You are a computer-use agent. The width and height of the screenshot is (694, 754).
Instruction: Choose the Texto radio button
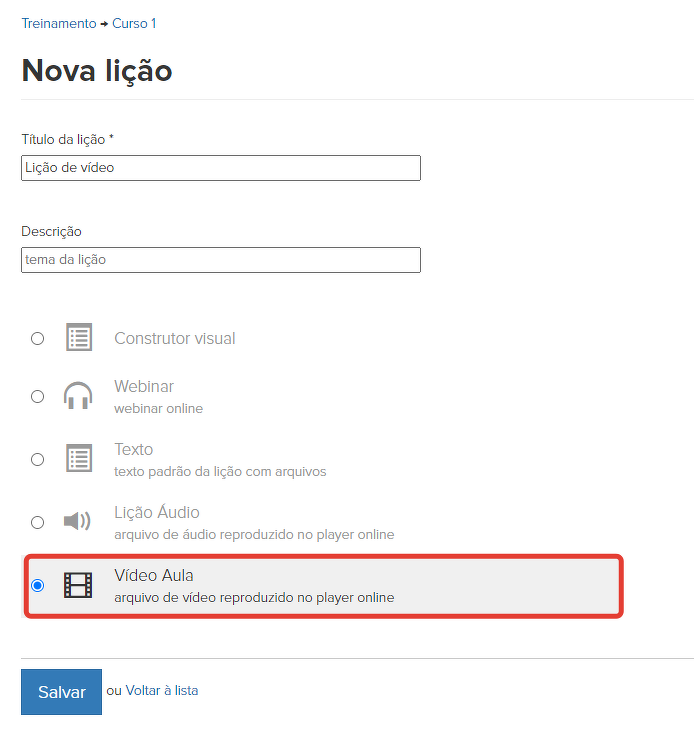(x=38, y=459)
